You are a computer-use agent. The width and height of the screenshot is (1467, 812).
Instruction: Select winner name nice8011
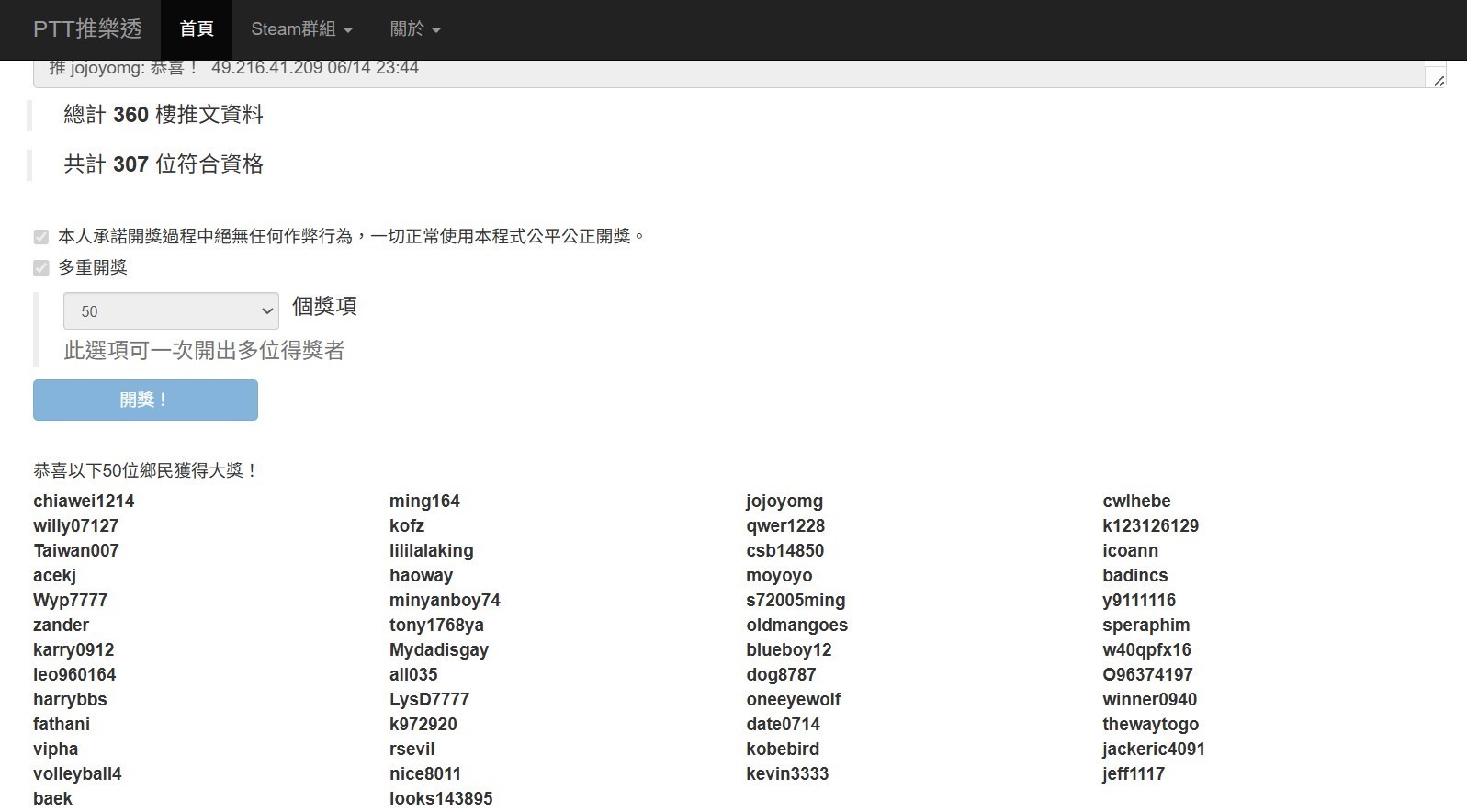(x=425, y=774)
